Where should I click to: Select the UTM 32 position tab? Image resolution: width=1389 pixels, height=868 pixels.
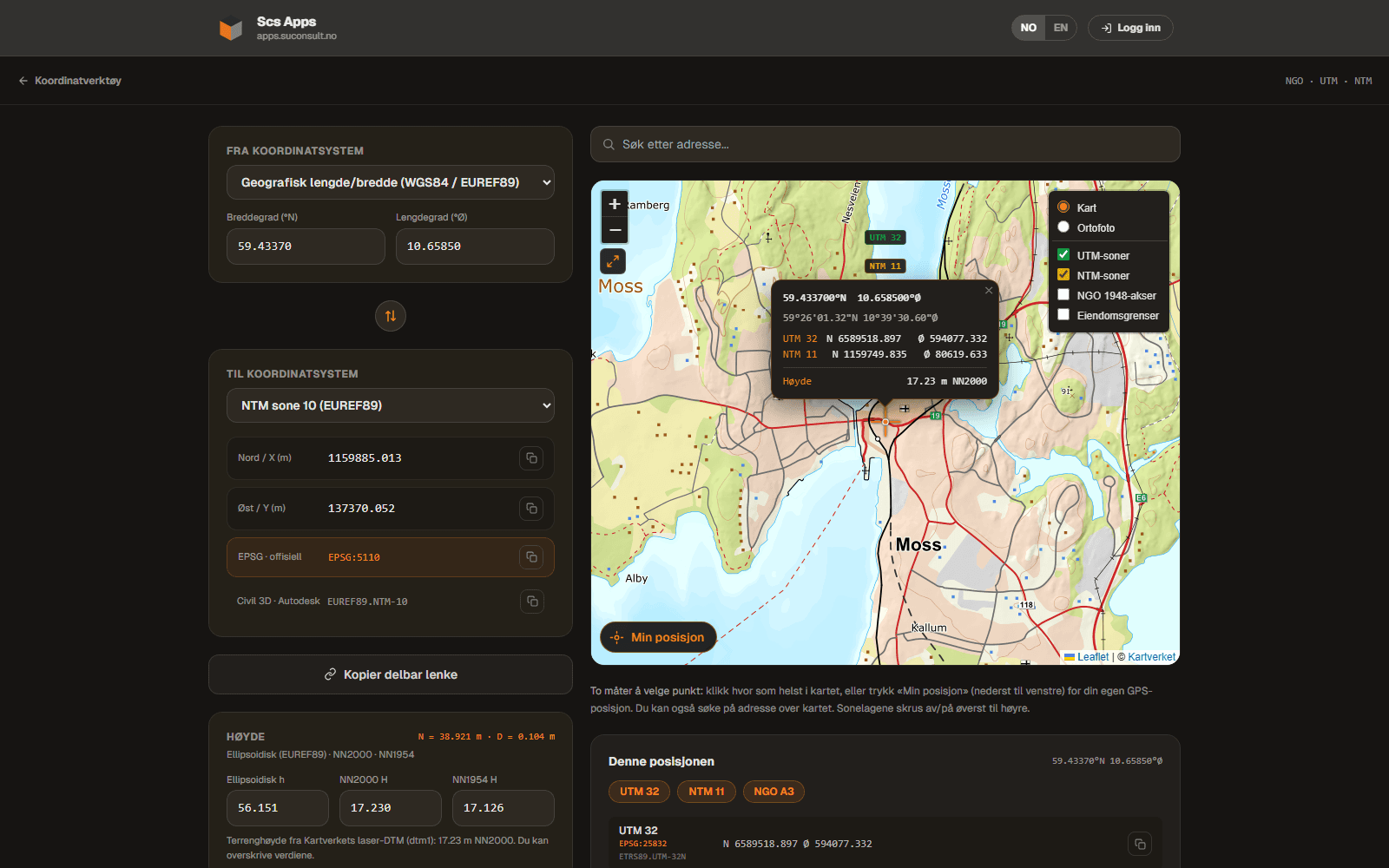point(640,792)
